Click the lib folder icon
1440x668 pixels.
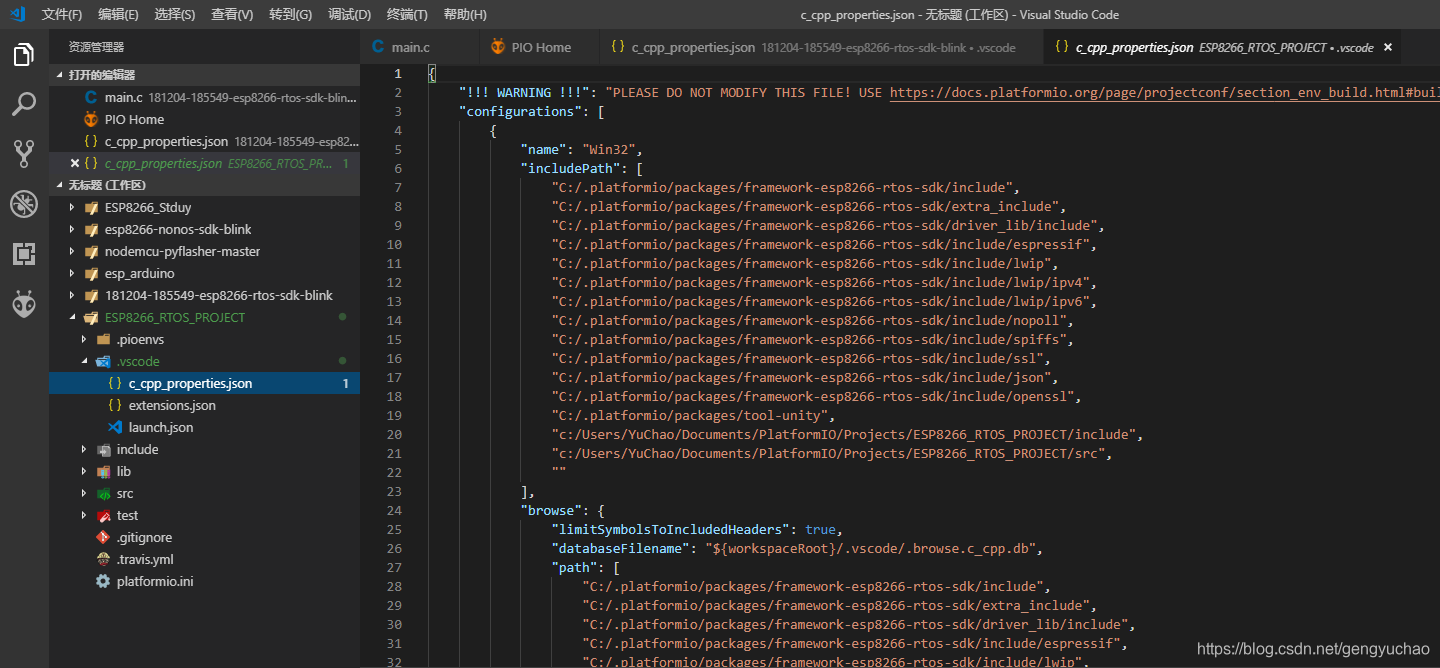tap(103, 471)
